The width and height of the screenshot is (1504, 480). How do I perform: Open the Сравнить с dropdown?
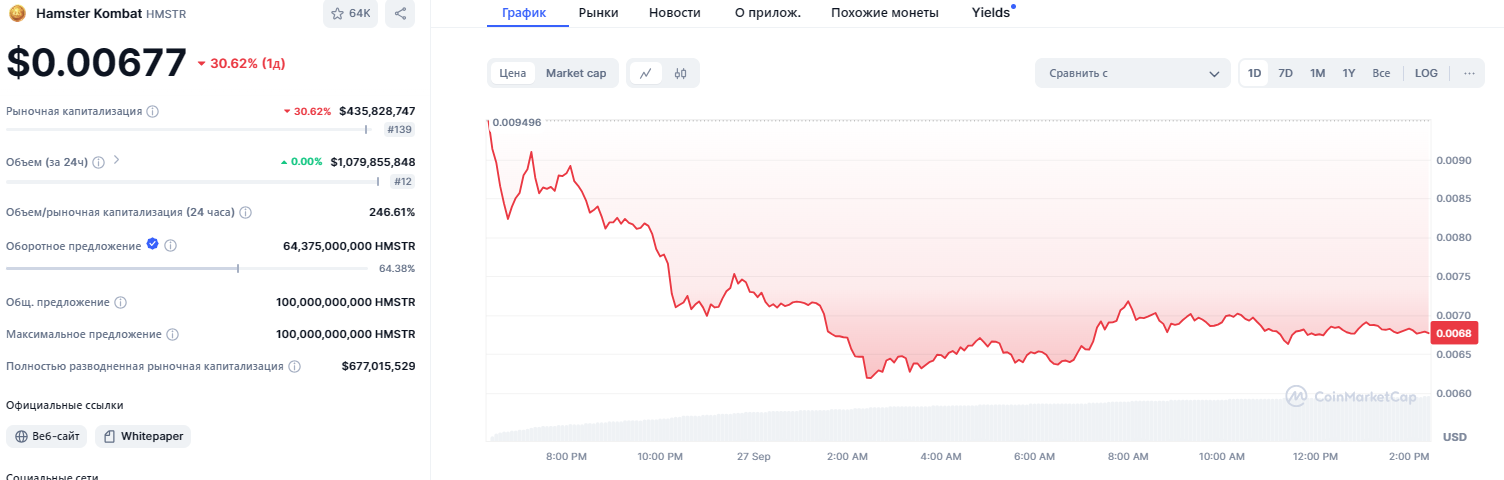tap(1133, 73)
